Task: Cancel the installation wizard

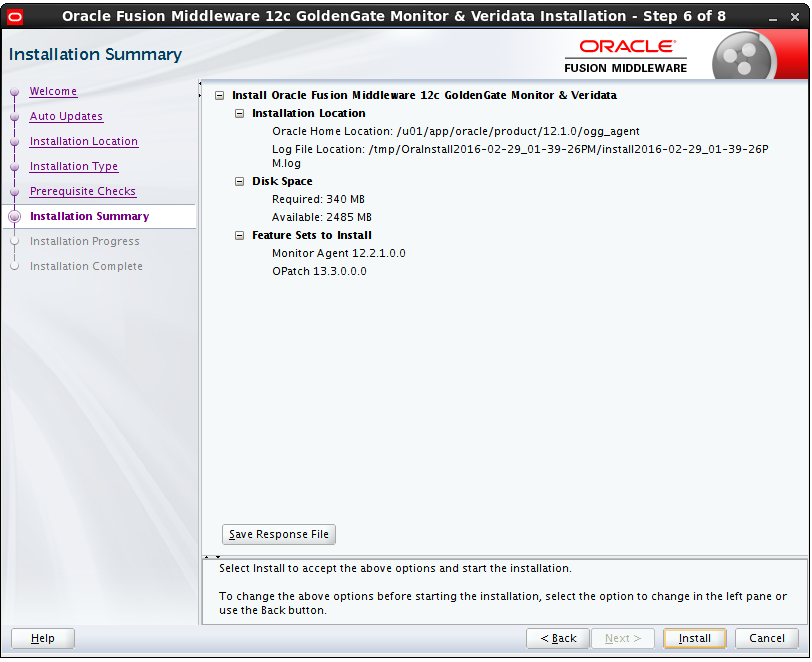Action: (767, 638)
